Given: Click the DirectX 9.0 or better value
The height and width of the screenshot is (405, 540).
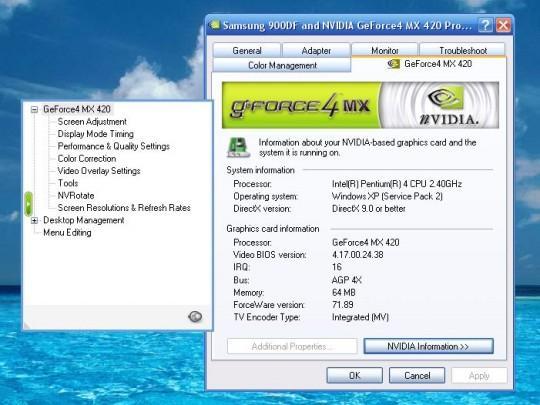Looking at the screenshot, I should coord(368,209).
